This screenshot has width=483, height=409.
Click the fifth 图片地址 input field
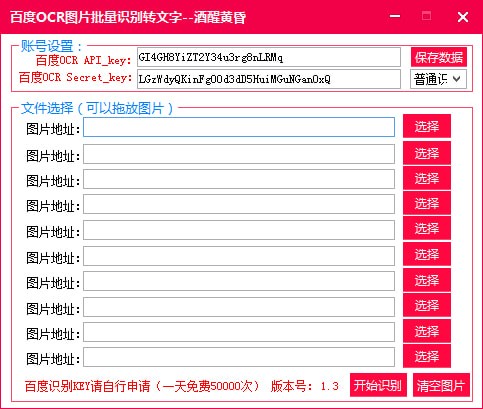pyautogui.click(x=239, y=230)
